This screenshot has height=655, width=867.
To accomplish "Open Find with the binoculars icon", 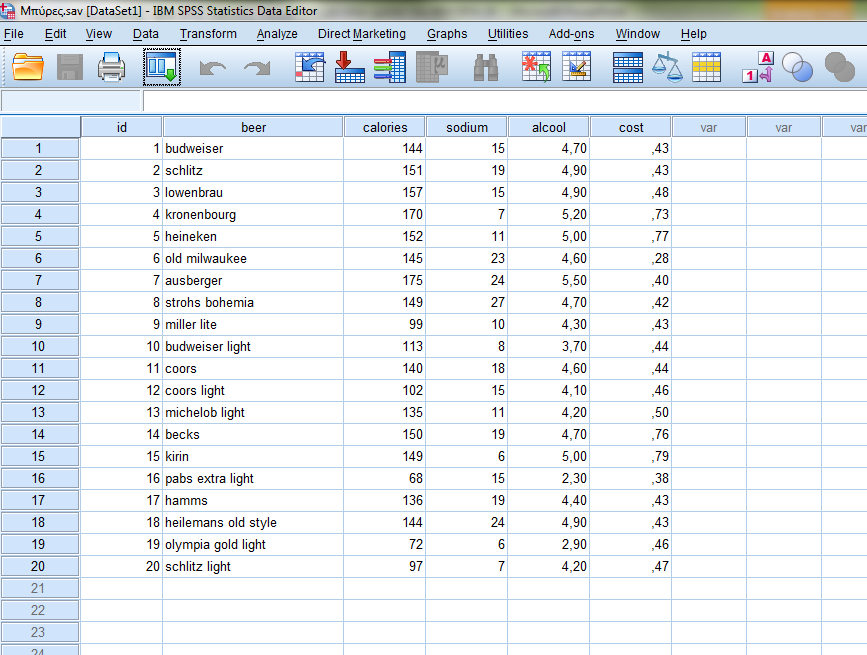I will click(486, 67).
